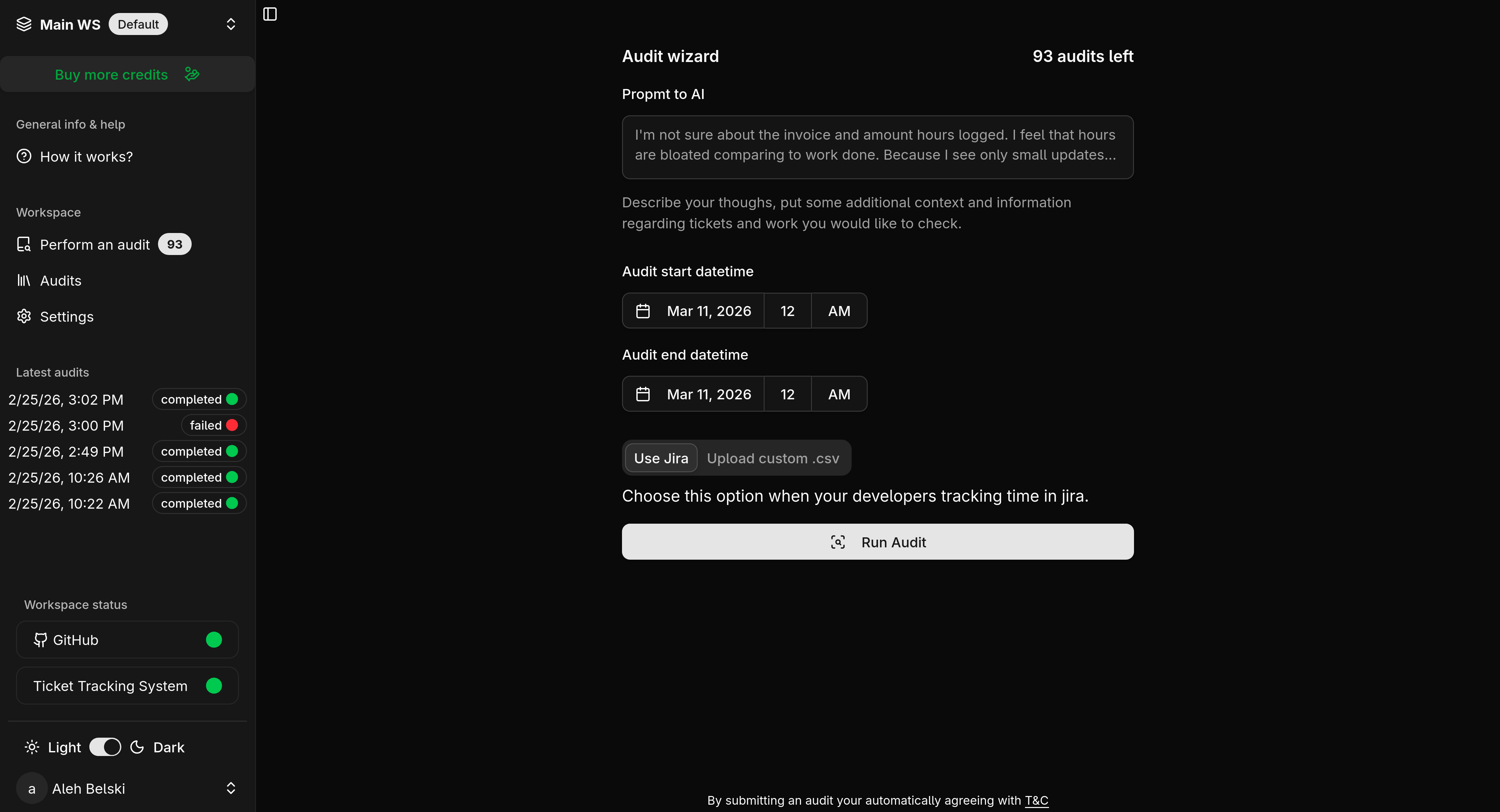1500x812 pixels.
Task: Toggle the Light/Dark theme switch
Action: click(105, 747)
